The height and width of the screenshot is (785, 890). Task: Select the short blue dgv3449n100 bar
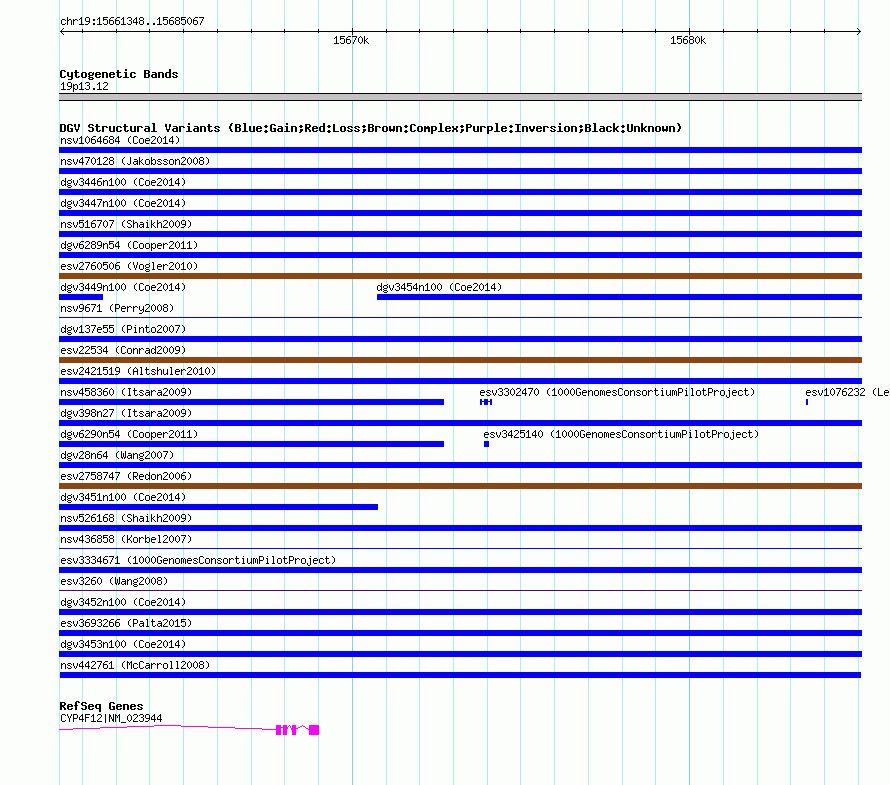click(x=81, y=297)
